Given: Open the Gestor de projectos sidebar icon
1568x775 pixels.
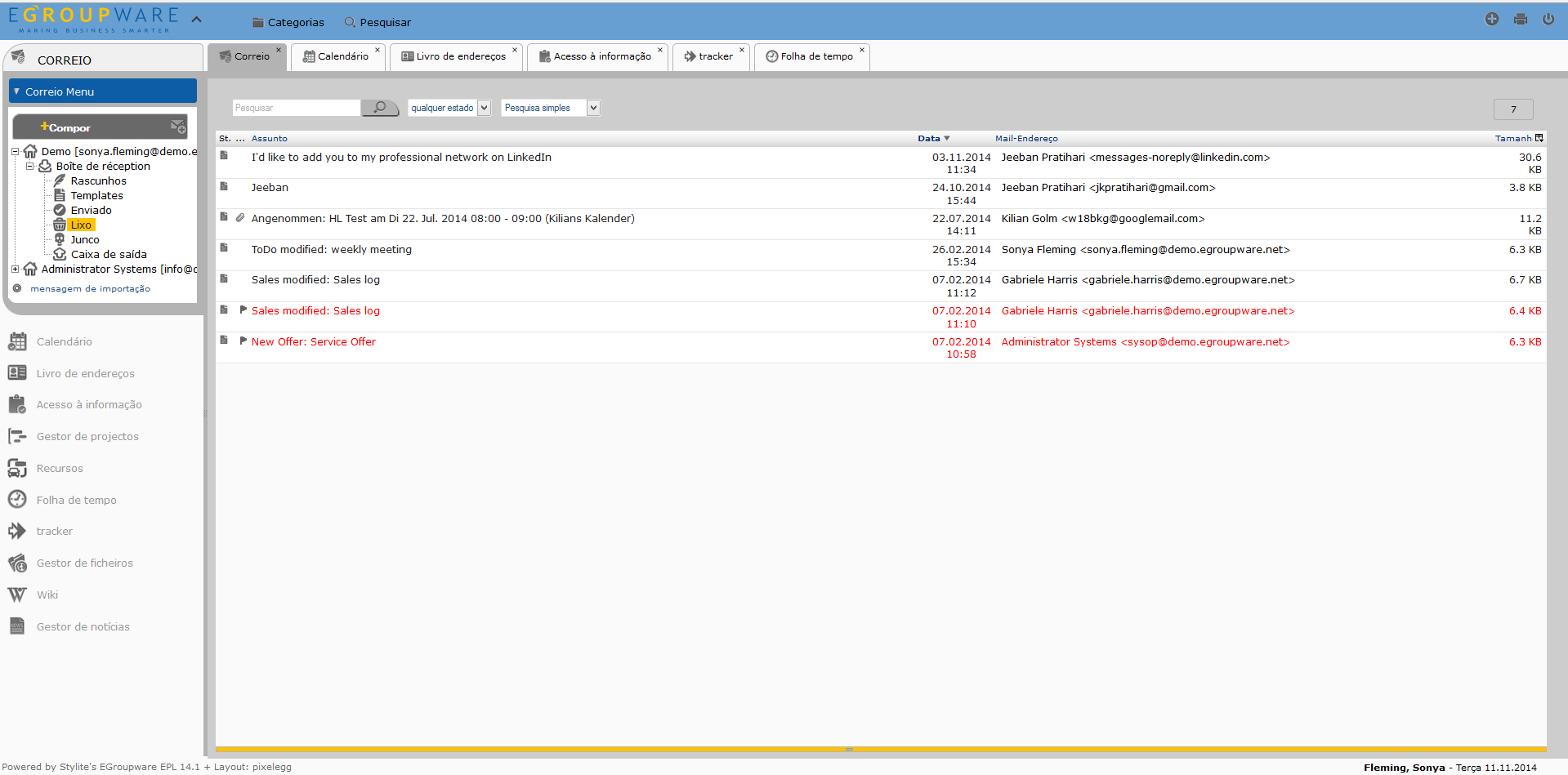Looking at the screenshot, I should [x=17, y=436].
